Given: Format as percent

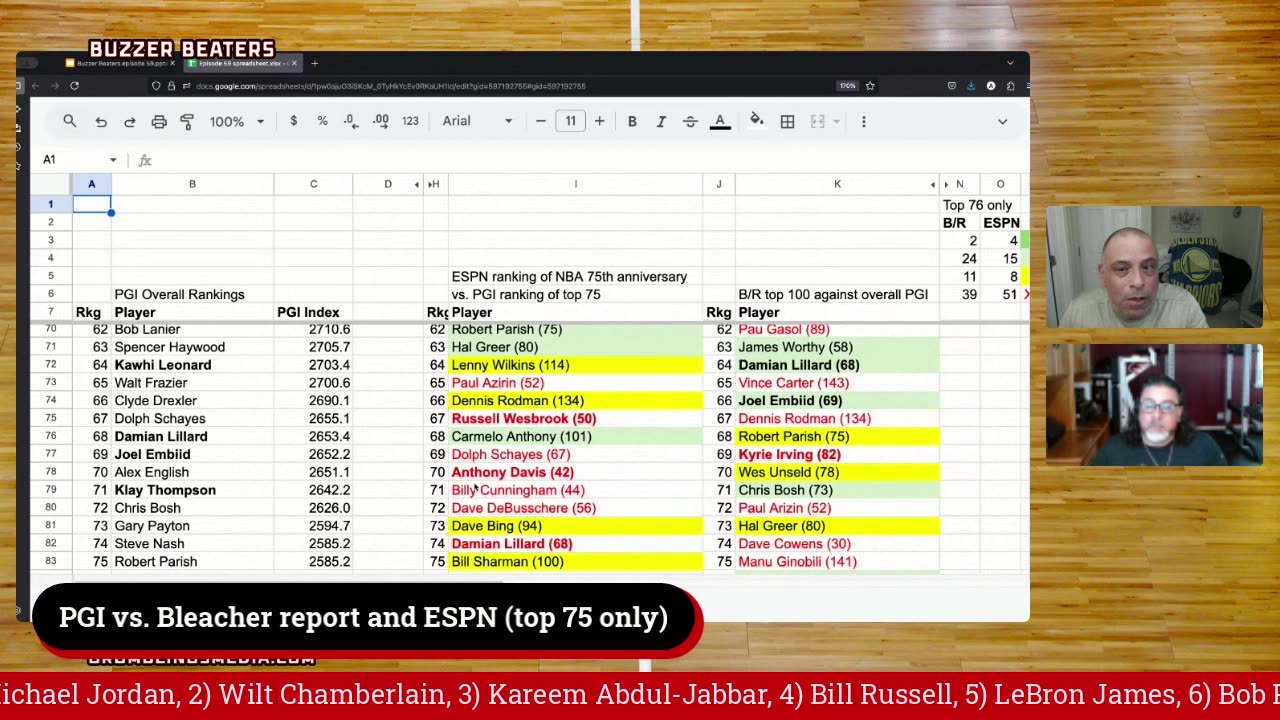Looking at the screenshot, I should pos(322,121).
